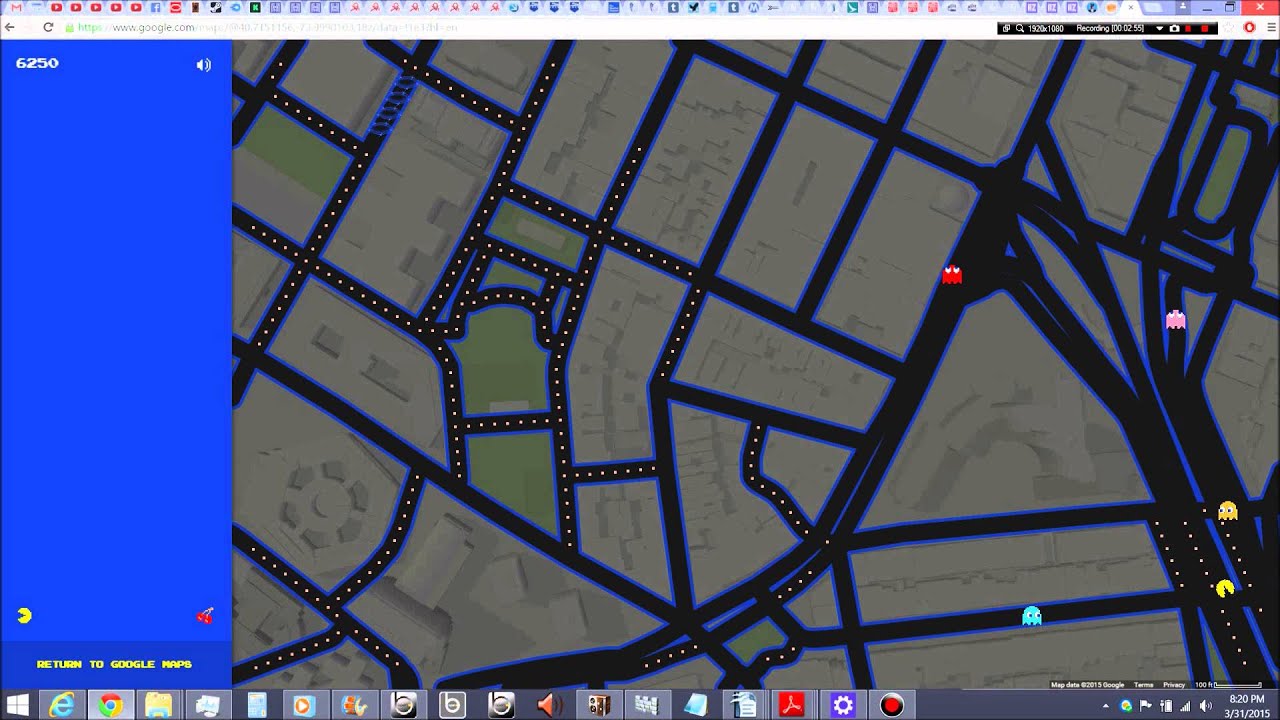Screen dimensions: 1280x720
Task: Open Internet Explorer from the taskbar
Action: pyautogui.click(x=62, y=705)
